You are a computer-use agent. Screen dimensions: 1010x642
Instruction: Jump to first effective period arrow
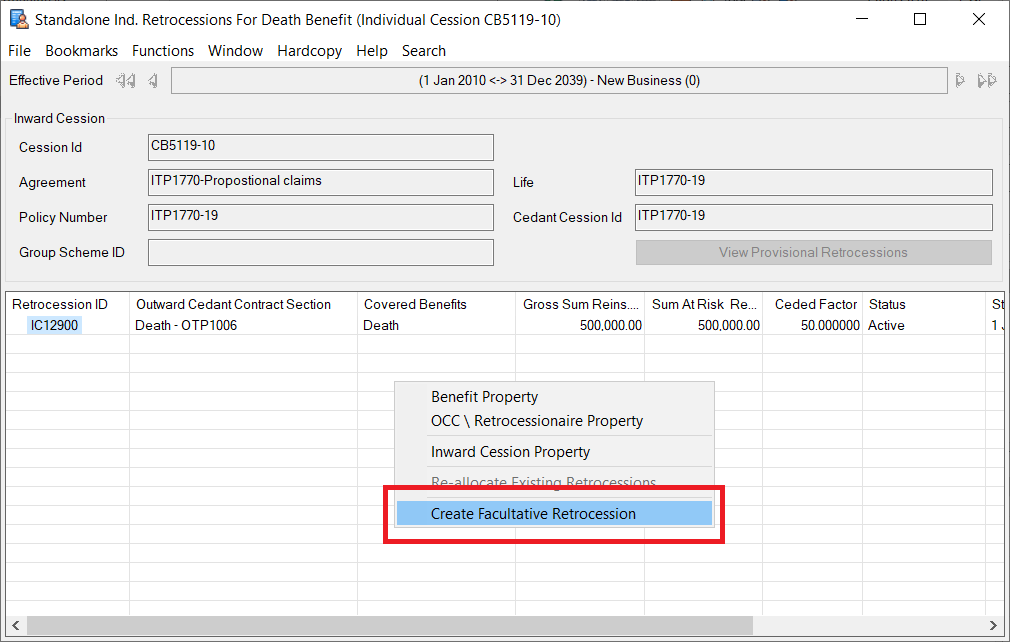tap(125, 80)
